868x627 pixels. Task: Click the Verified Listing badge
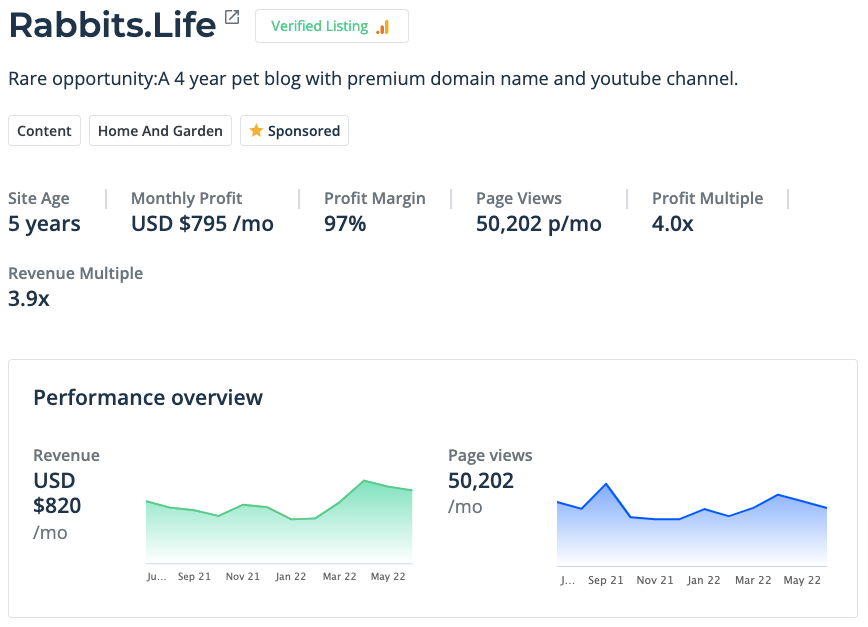pyautogui.click(x=331, y=27)
